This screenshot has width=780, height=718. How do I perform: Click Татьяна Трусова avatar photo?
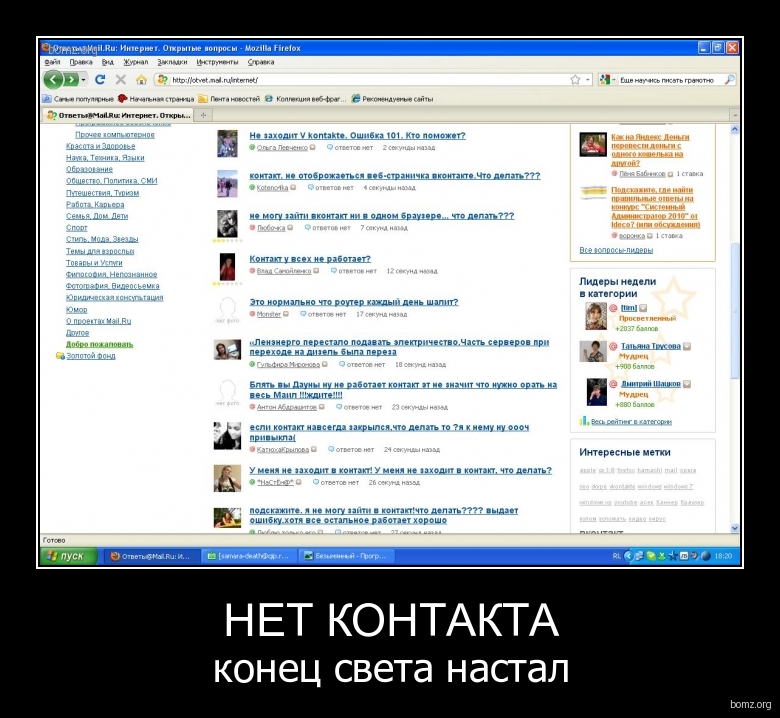click(x=593, y=351)
